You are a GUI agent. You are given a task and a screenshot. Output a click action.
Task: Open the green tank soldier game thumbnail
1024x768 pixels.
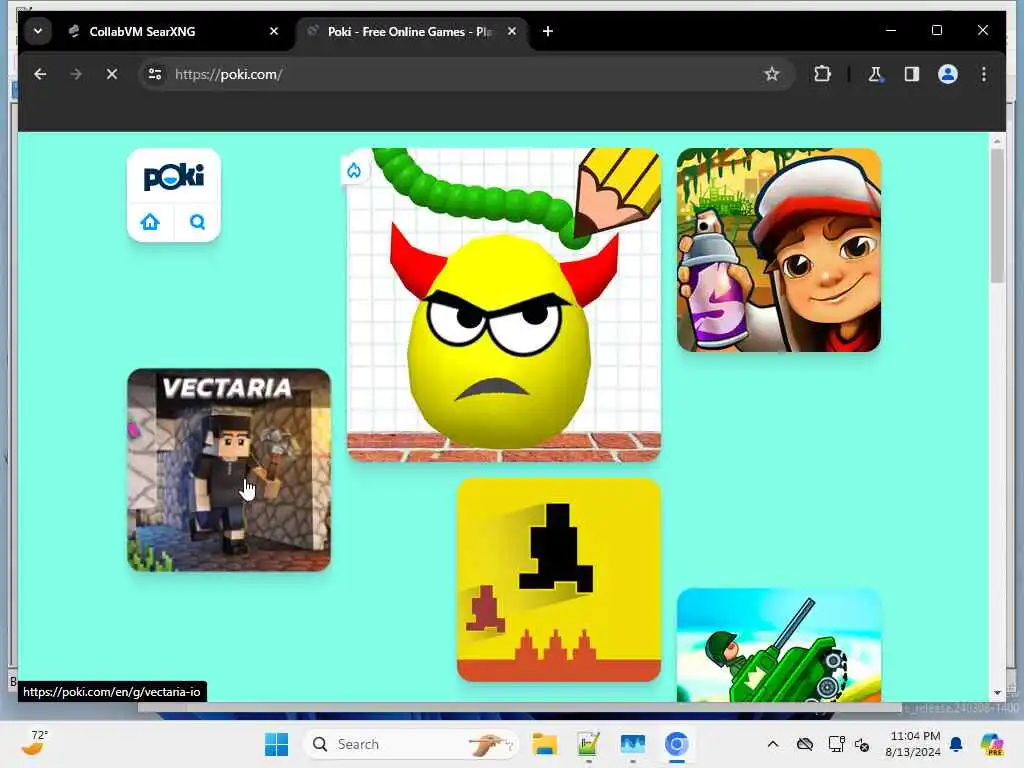click(779, 645)
